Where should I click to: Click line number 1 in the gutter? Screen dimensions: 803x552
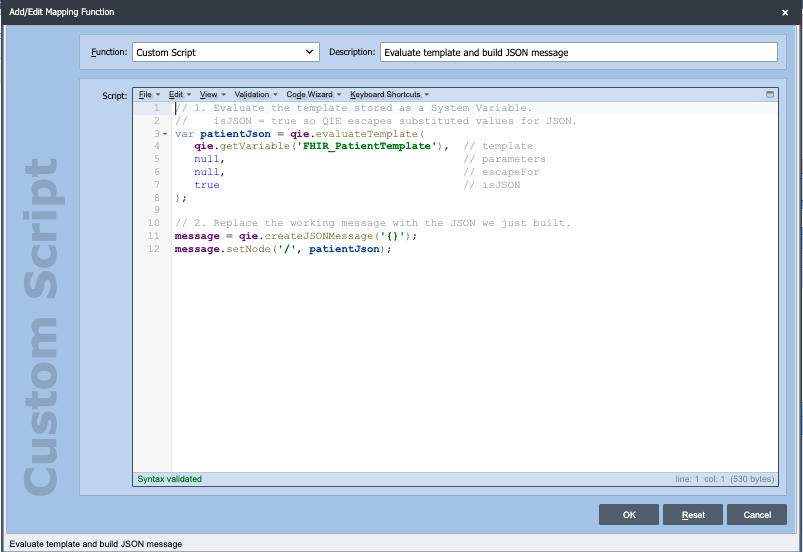pyautogui.click(x=157, y=108)
